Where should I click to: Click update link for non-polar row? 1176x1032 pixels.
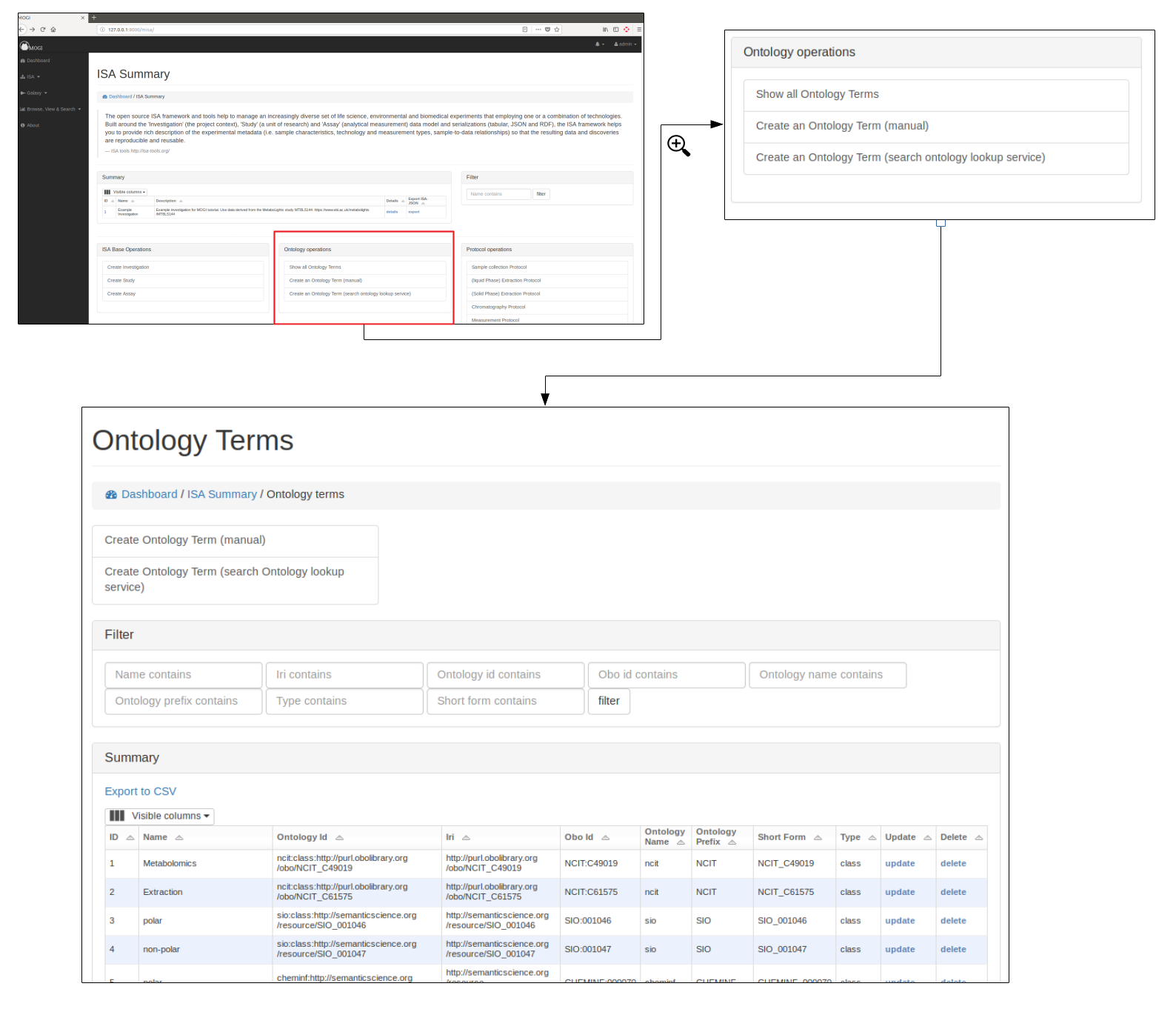(900, 949)
